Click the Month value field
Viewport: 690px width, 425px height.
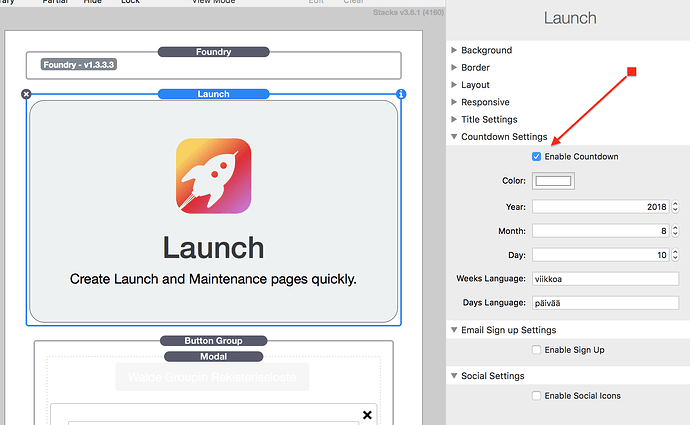pyautogui.click(x=601, y=231)
